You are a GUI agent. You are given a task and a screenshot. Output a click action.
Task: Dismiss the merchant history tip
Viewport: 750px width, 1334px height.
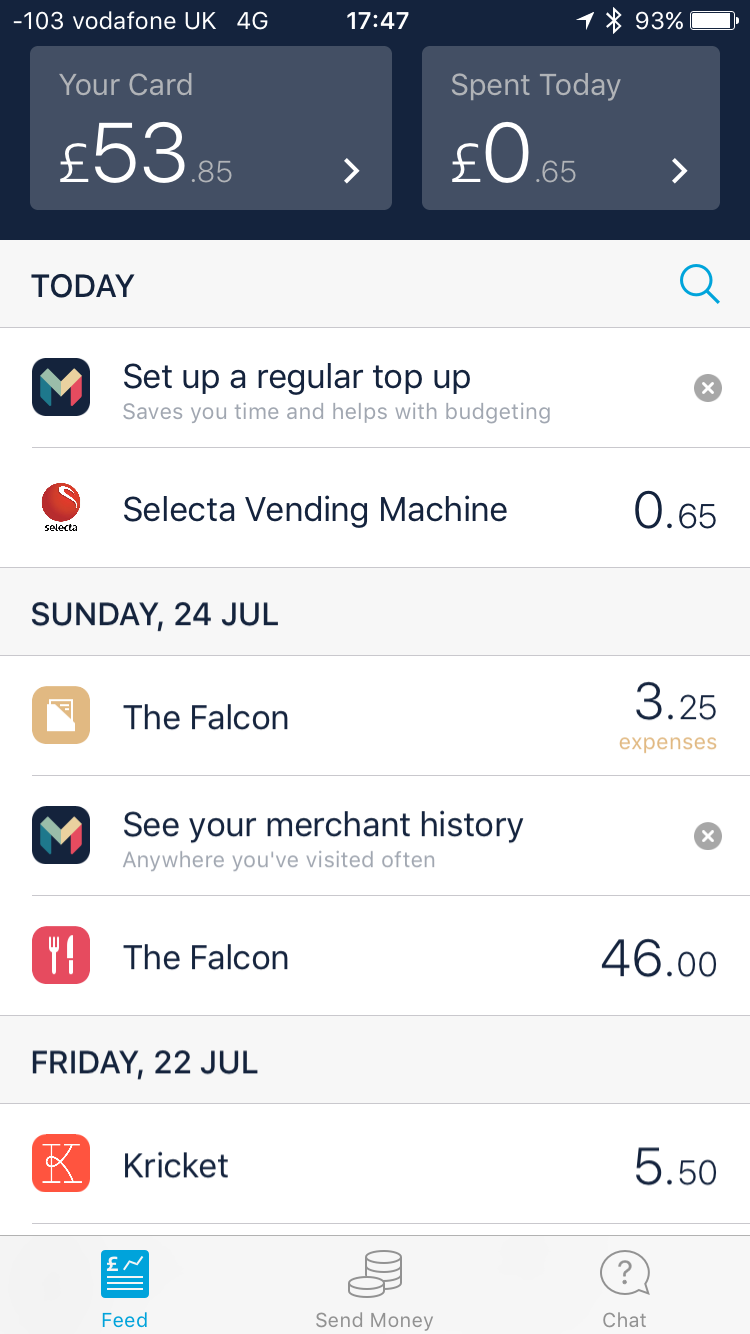pyautogui.click(x=708, y=836)
